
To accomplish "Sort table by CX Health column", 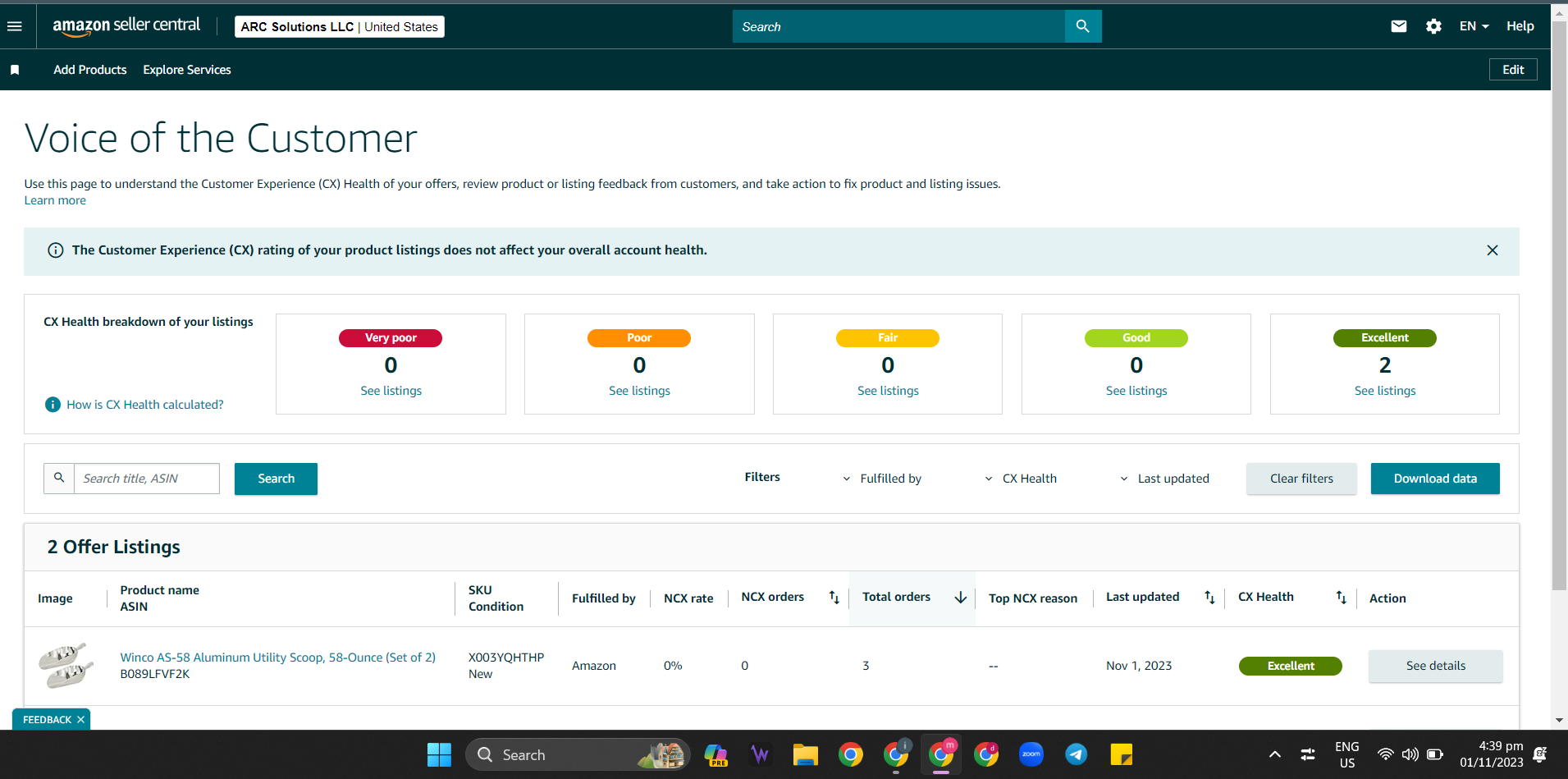I will coord(1341,598).
